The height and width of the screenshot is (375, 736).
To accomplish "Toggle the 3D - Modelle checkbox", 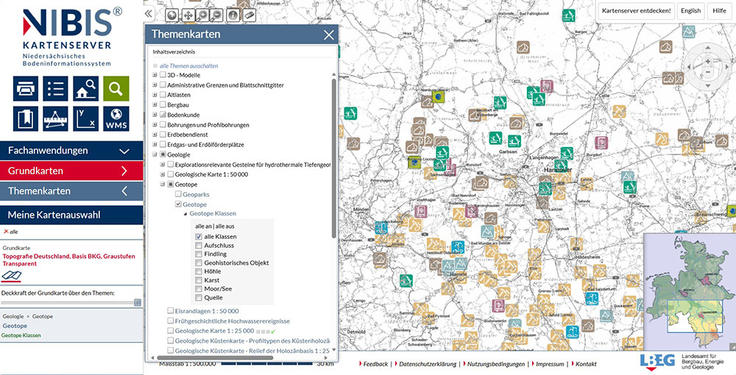I will [x=162, y=75].
